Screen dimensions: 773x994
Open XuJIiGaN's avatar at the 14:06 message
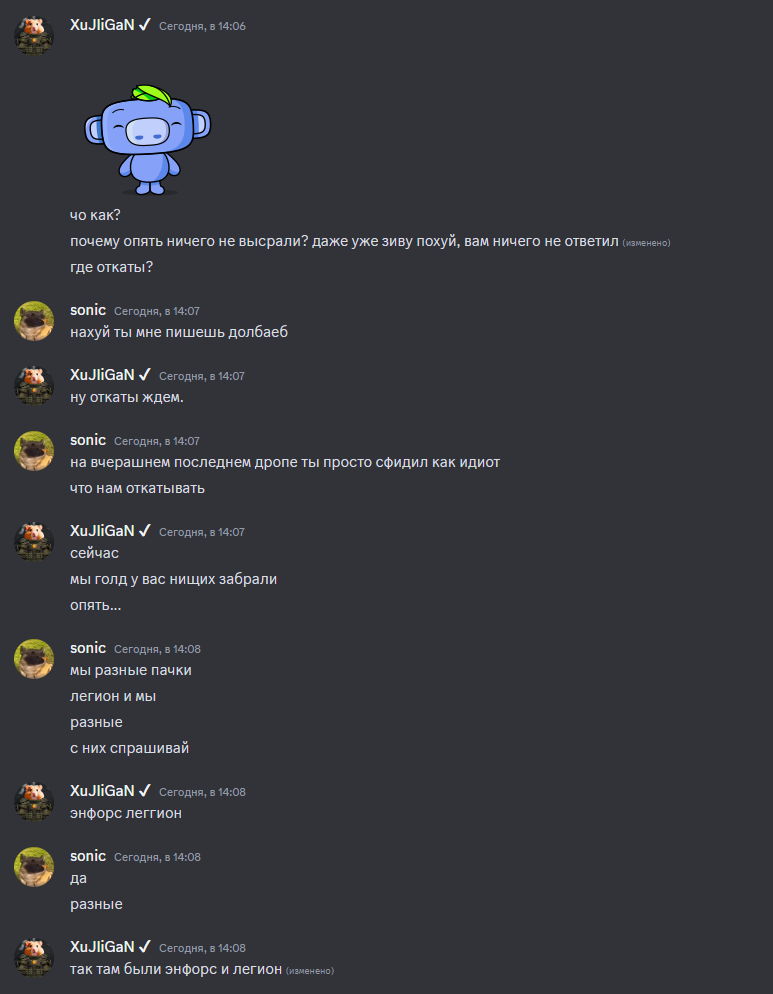click(34, 36)
